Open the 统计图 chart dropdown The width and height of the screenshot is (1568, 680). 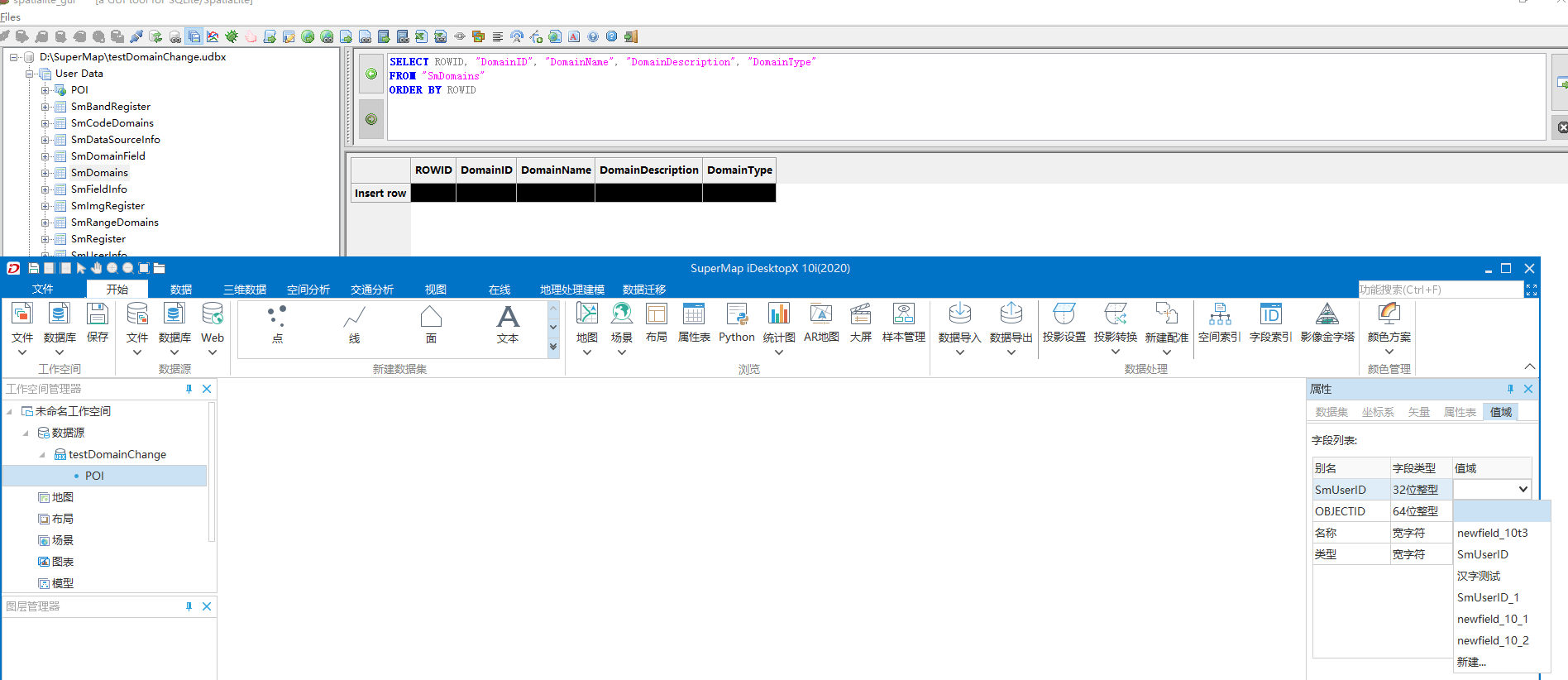click(x=779, y=352)
